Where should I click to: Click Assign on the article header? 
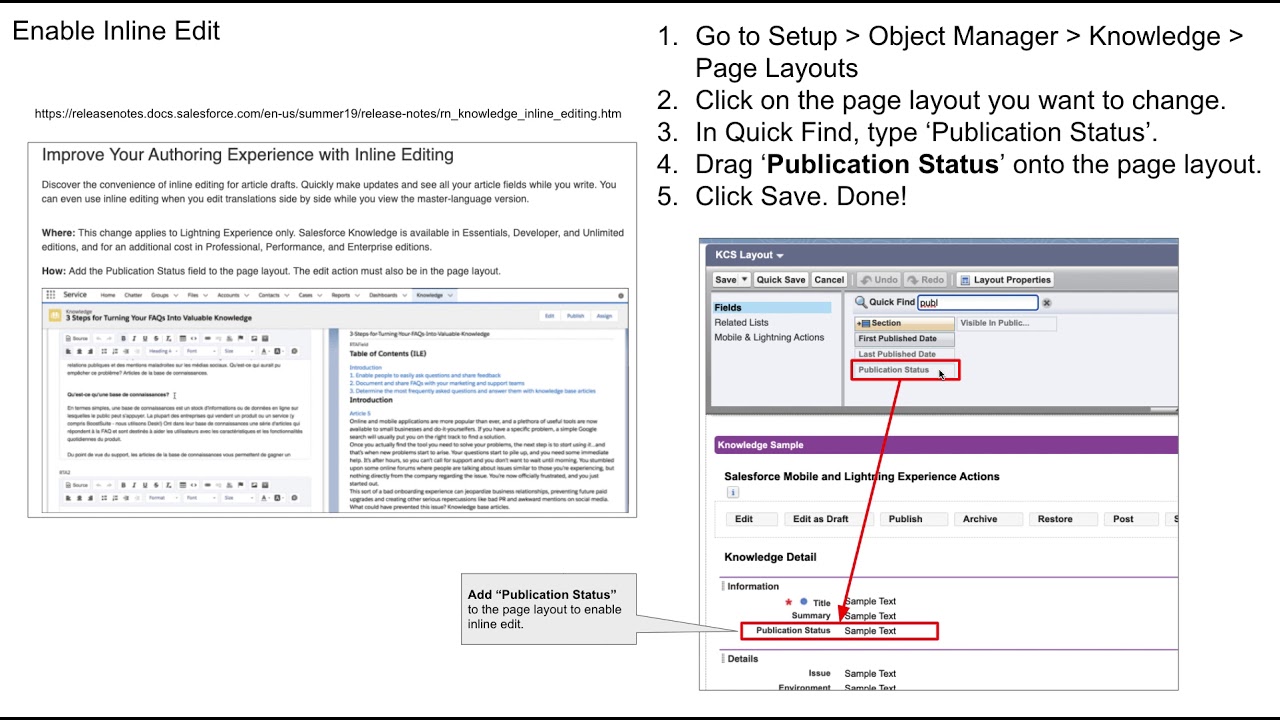coord(604,316)
